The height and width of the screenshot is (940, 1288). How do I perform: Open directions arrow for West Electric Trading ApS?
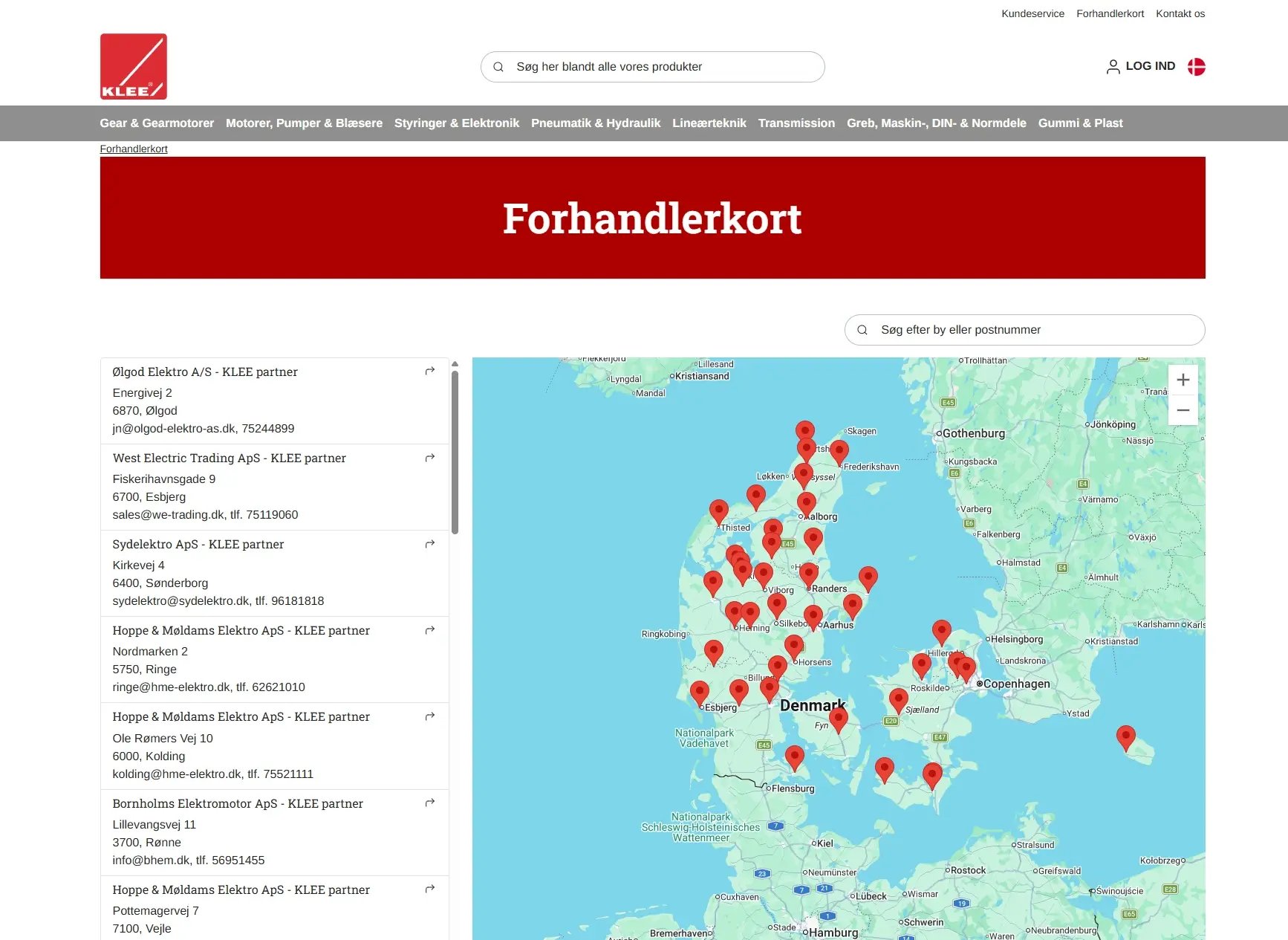coord(429,458)
